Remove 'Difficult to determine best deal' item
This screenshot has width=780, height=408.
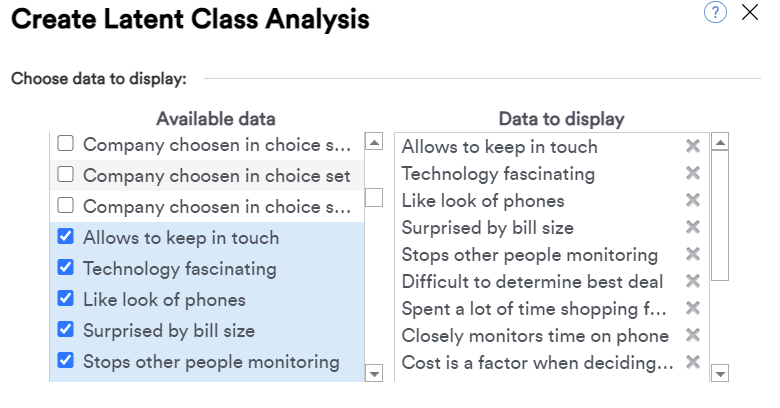click(693, 281)
